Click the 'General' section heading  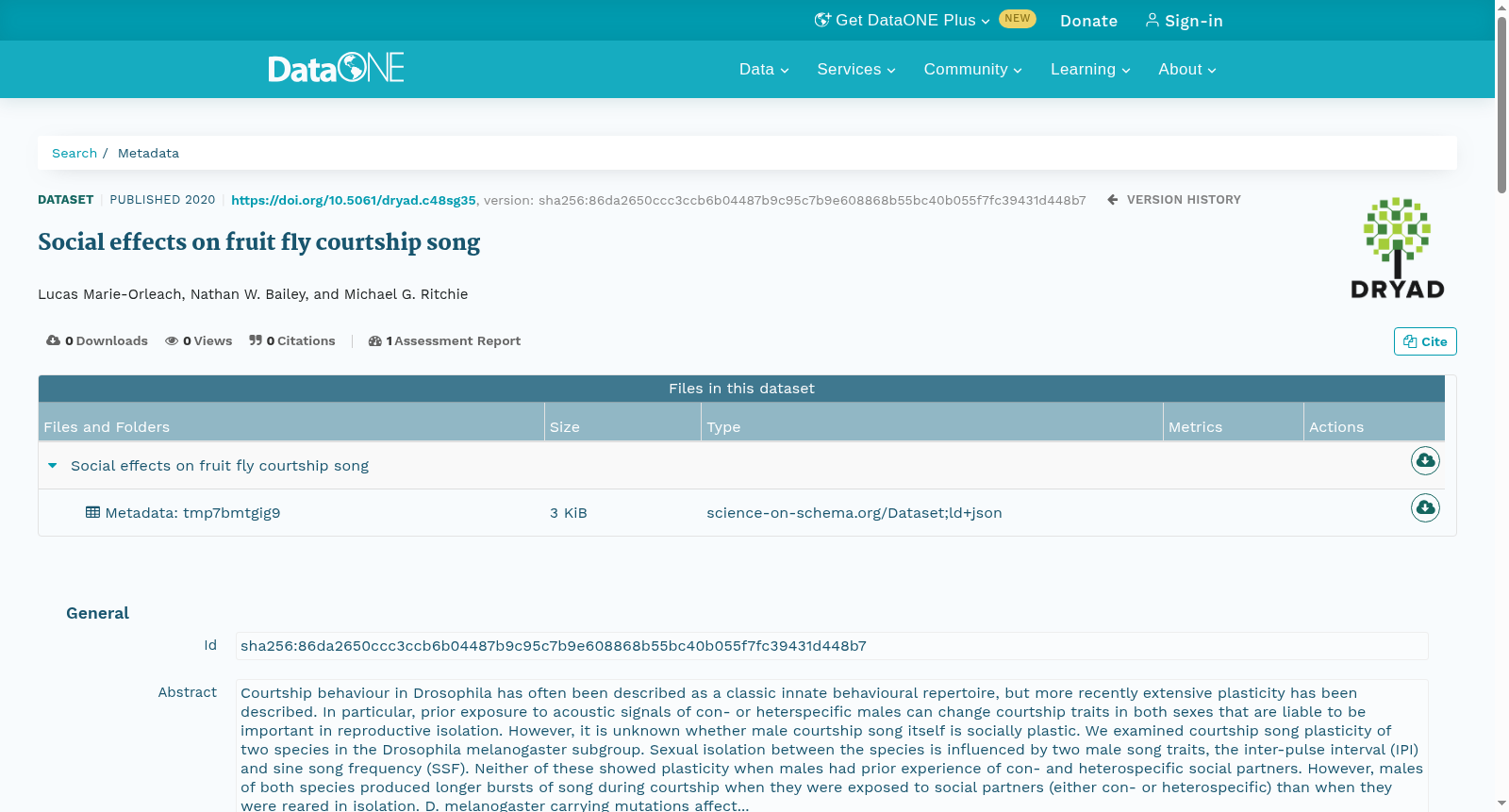[97, 613]
